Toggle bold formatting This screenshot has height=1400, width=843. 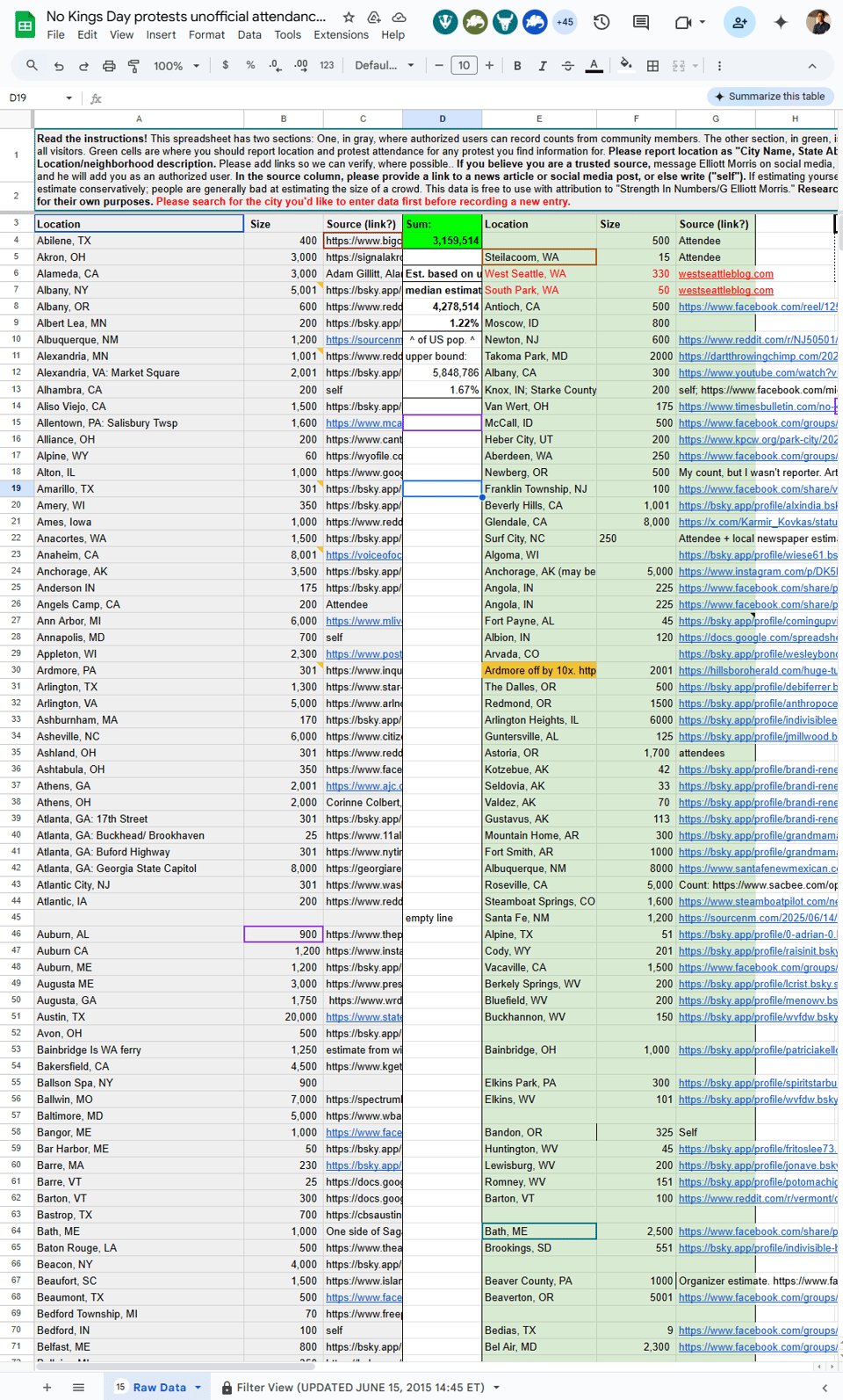click(x=517, y=66)
